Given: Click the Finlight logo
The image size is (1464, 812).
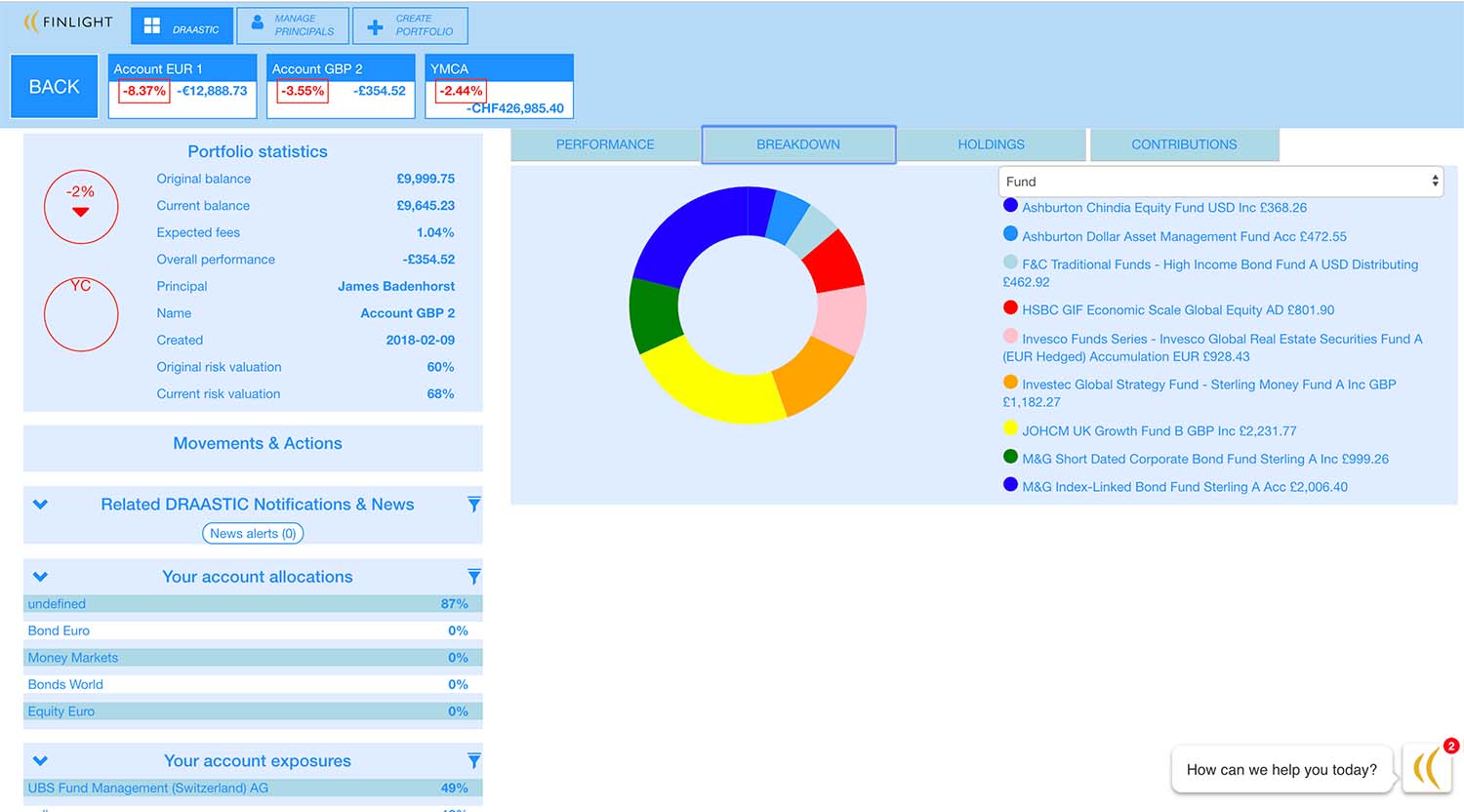Looking at the screenshot, I should coord(68,21).
